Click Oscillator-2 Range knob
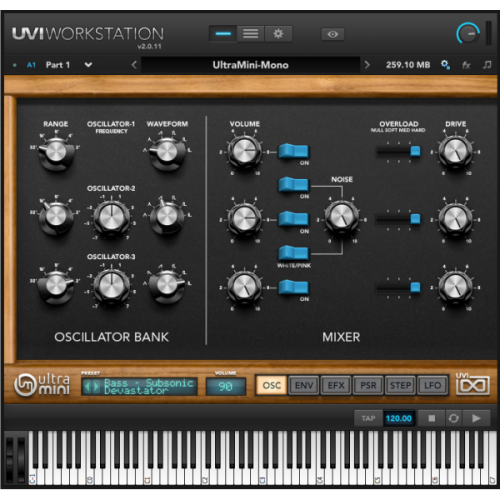Image resolution: width=500 pixels, height=500 pixels. 56,217
